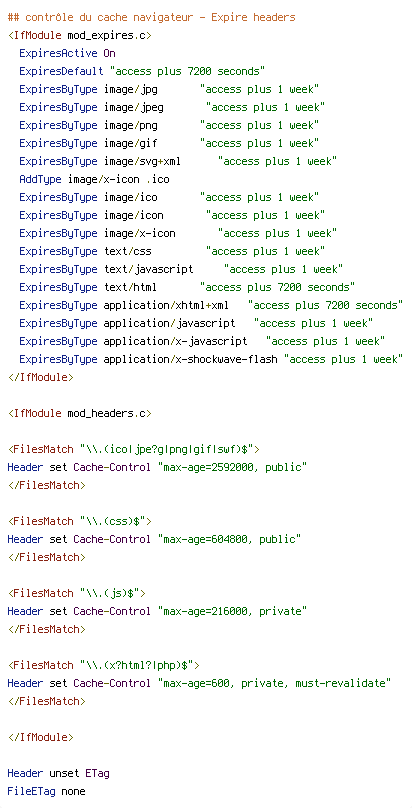Viewport: 412px width, 808px height.
Task: Click the opening IfModule mod_expires.c tag
Action: [79, 36]
